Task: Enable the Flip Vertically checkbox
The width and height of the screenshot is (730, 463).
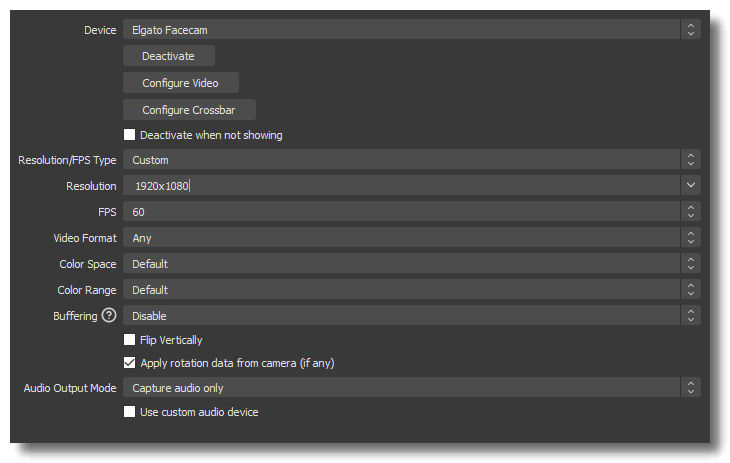Action: (129, 340)
